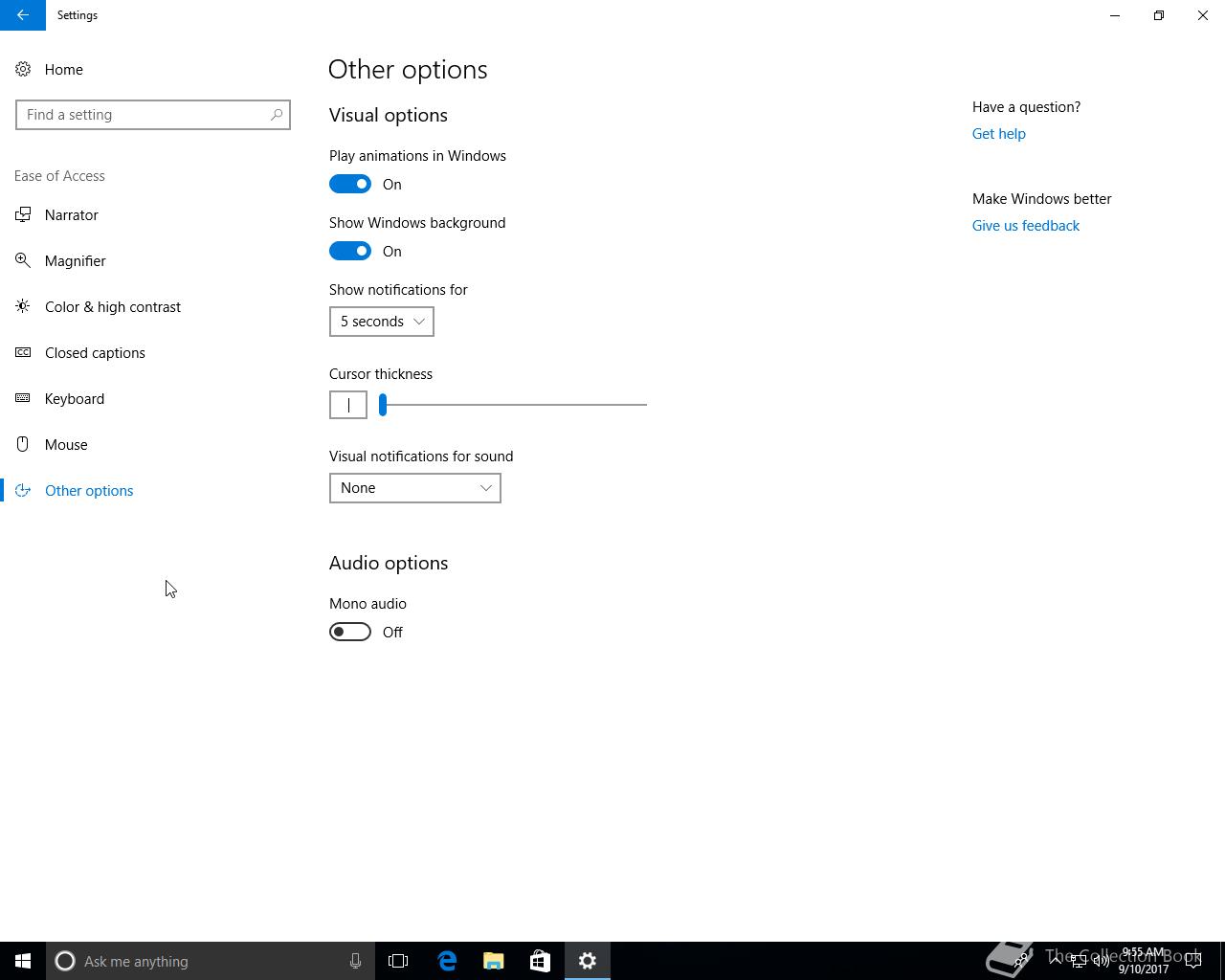1225x980 pixels.
Task: Turn off Show Windows background toggle
Action: [x=350, y=251]
